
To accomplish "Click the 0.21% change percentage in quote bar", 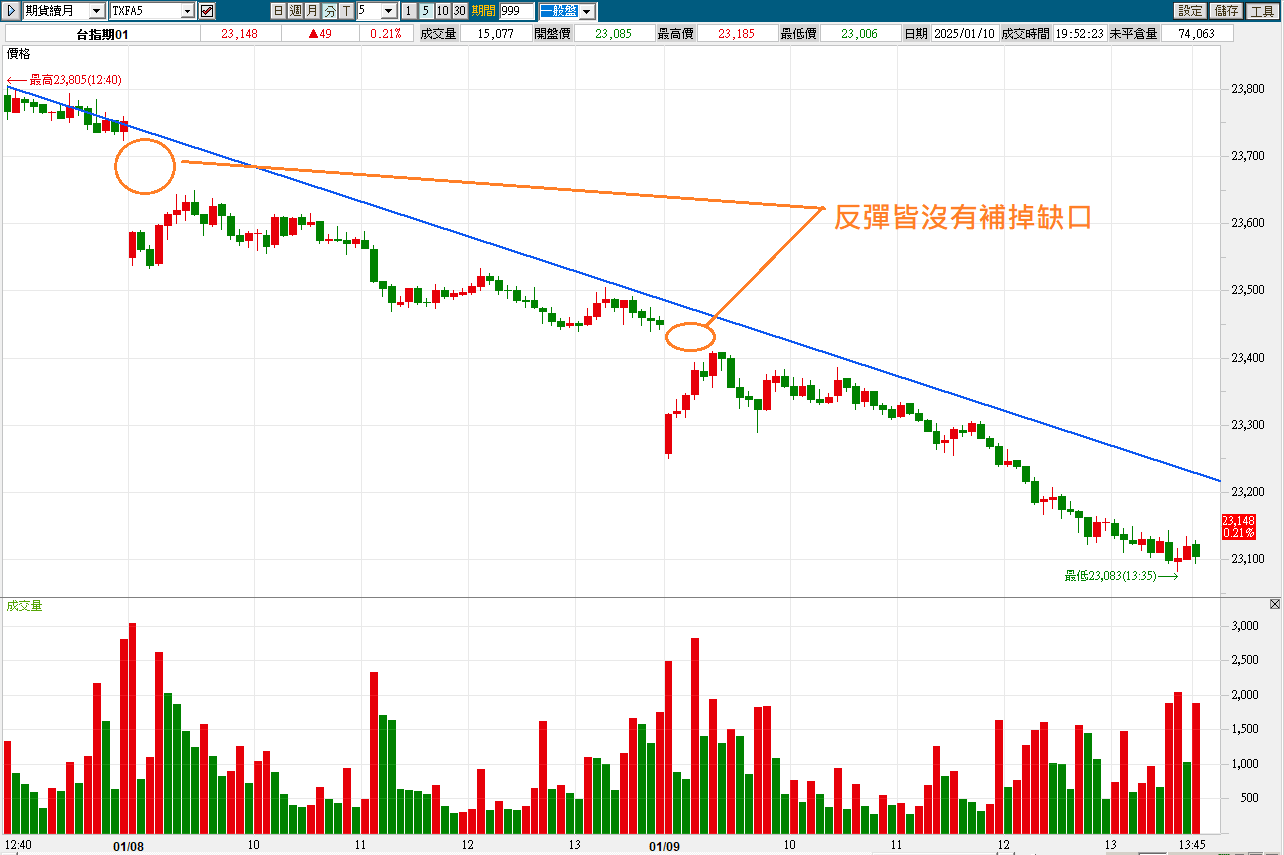I will [x=385, y=34].
